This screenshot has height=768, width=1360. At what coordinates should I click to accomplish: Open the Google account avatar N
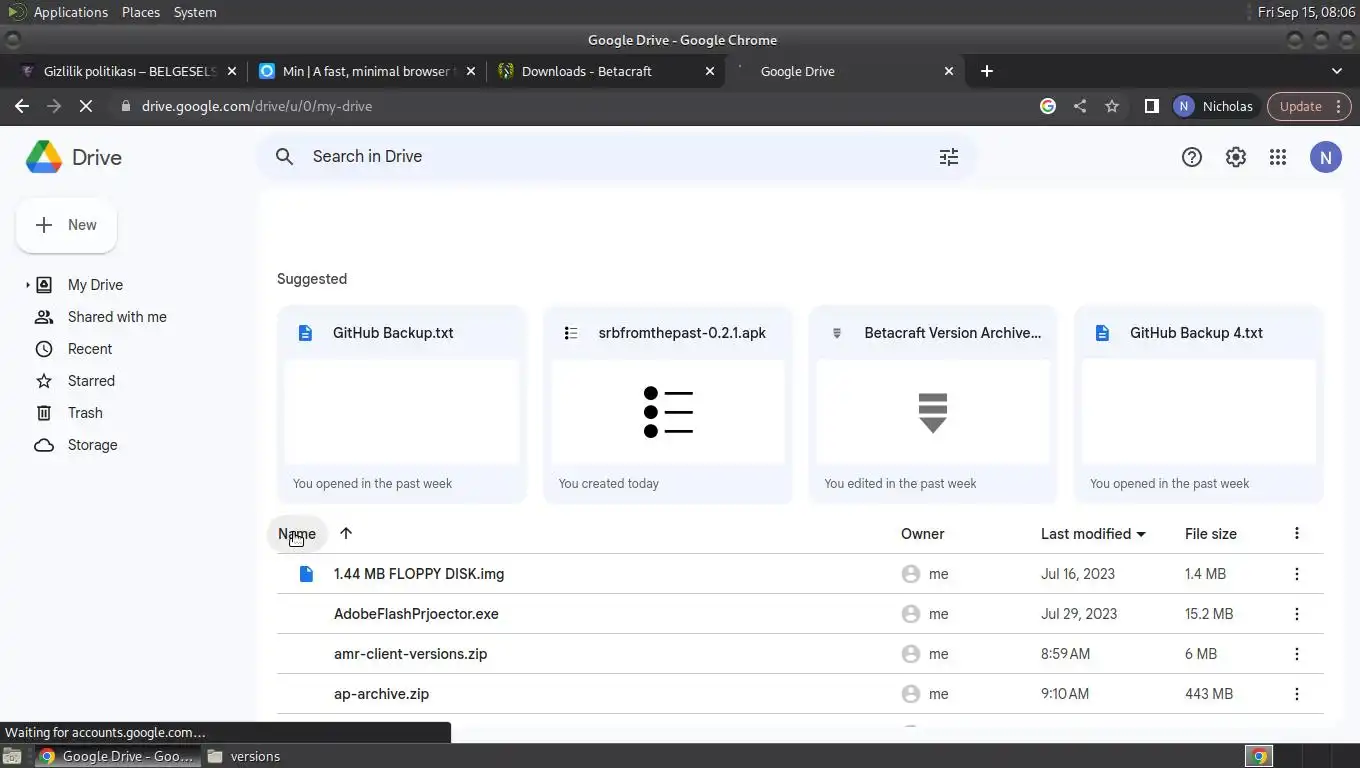click(1326, 157)
